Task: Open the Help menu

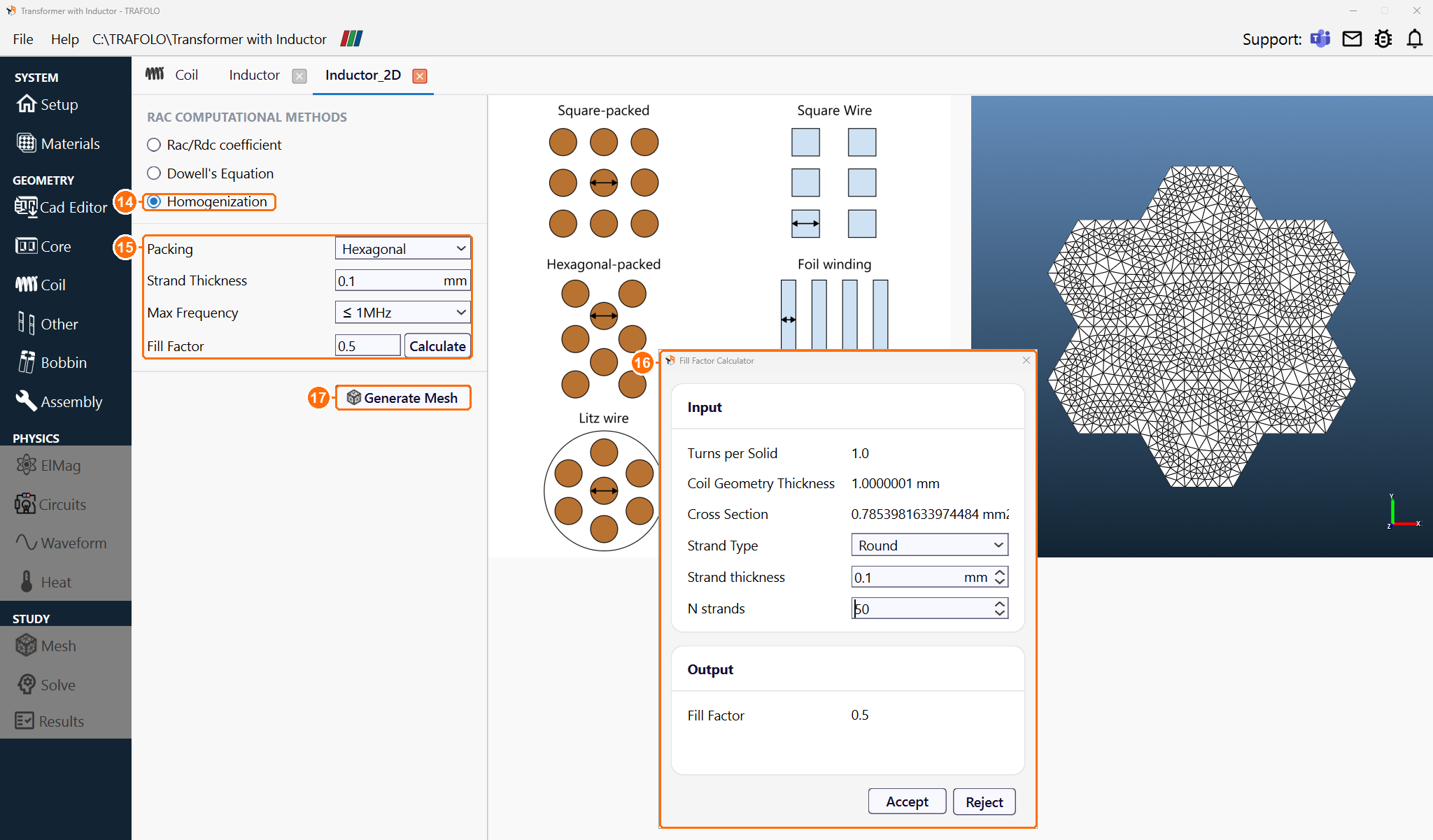Action: (65, 39)
